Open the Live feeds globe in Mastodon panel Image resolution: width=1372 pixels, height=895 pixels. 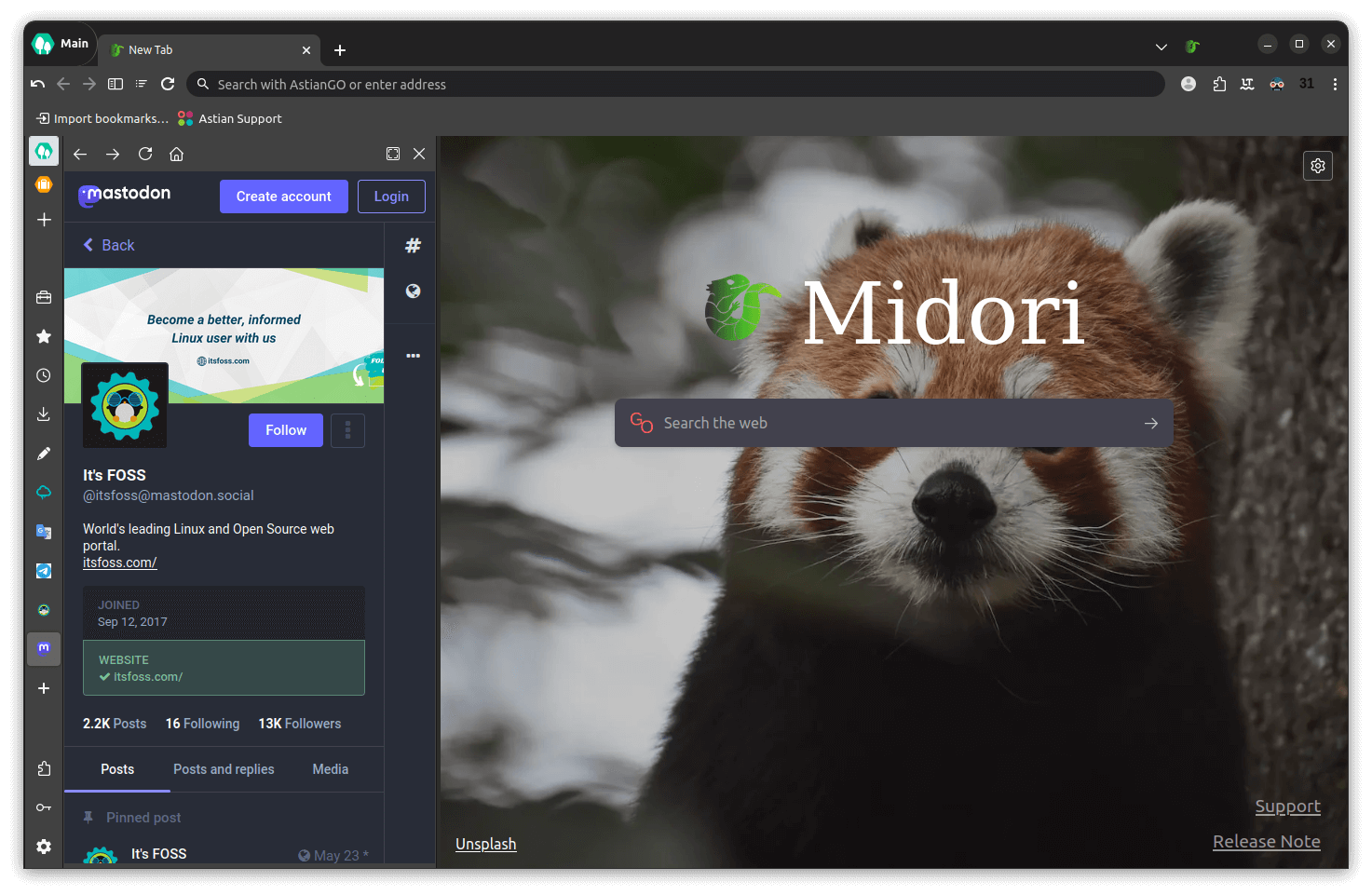pos(412,291)
